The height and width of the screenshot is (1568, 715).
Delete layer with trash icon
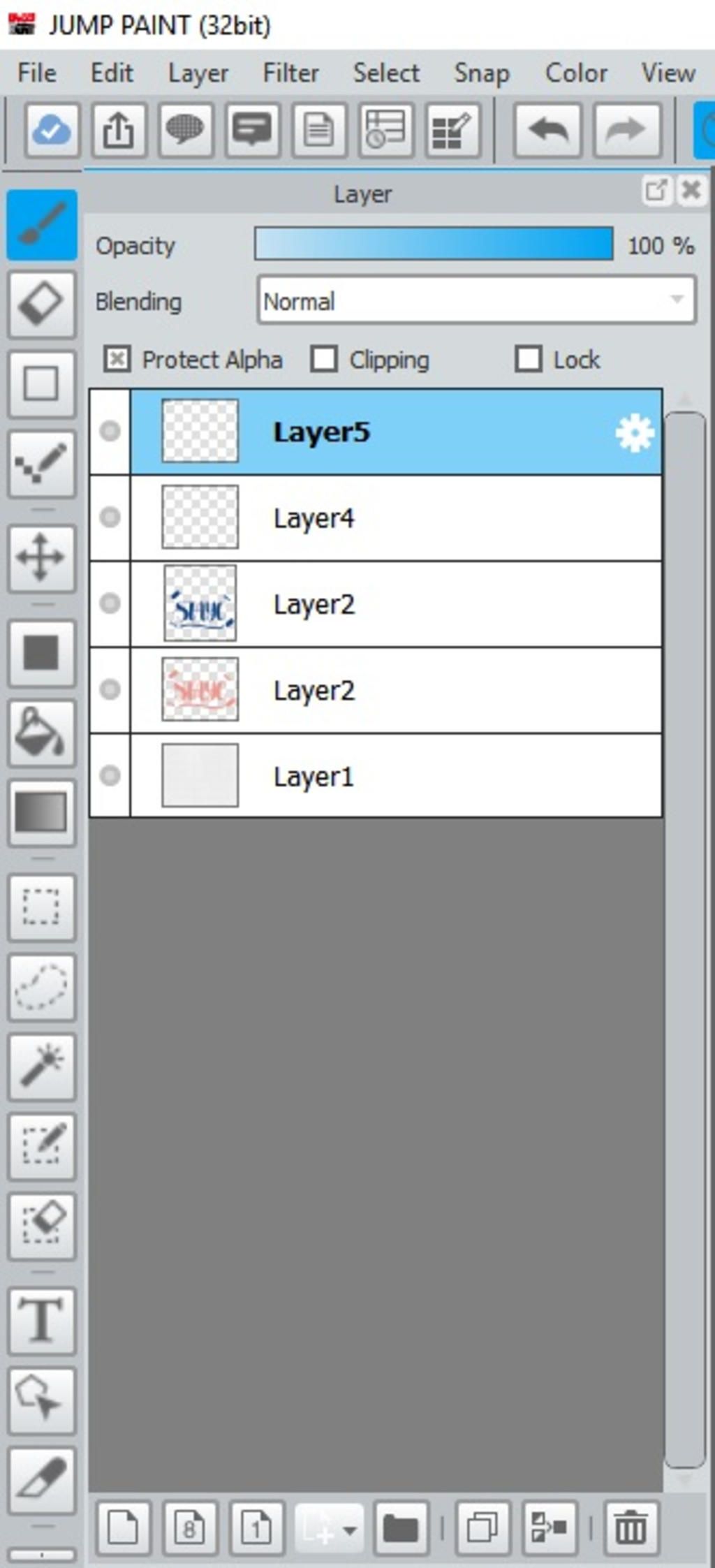click(631, 1528)
